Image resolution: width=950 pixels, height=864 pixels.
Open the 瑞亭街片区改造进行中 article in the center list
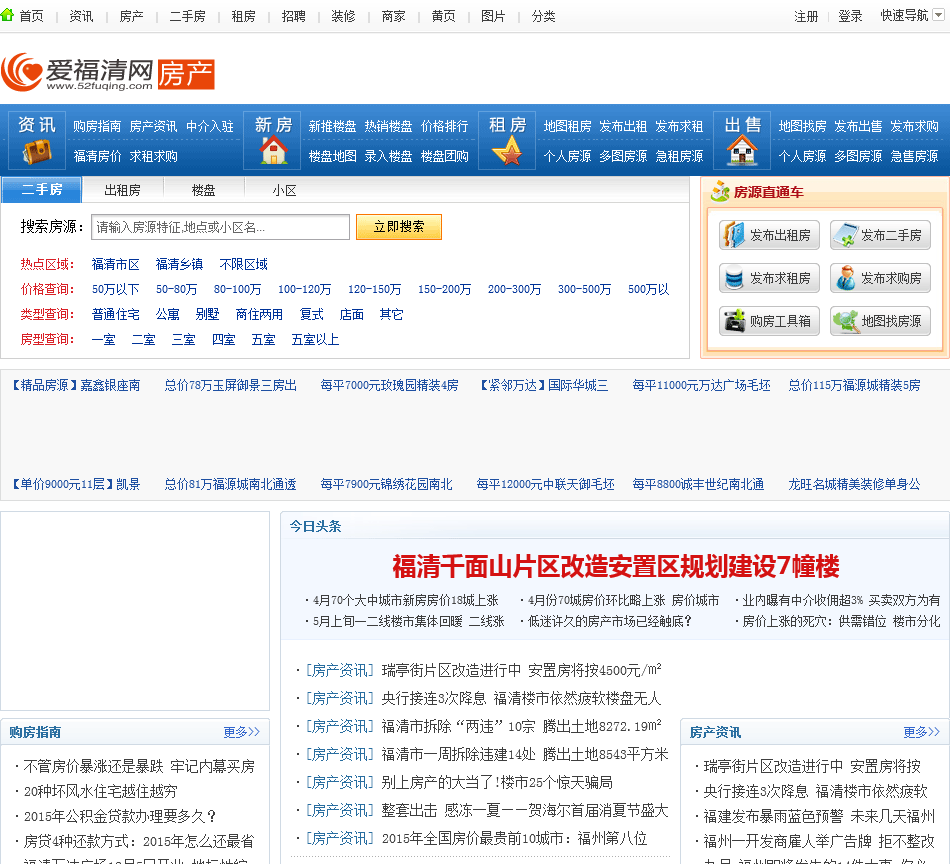(x=522, y=670)
